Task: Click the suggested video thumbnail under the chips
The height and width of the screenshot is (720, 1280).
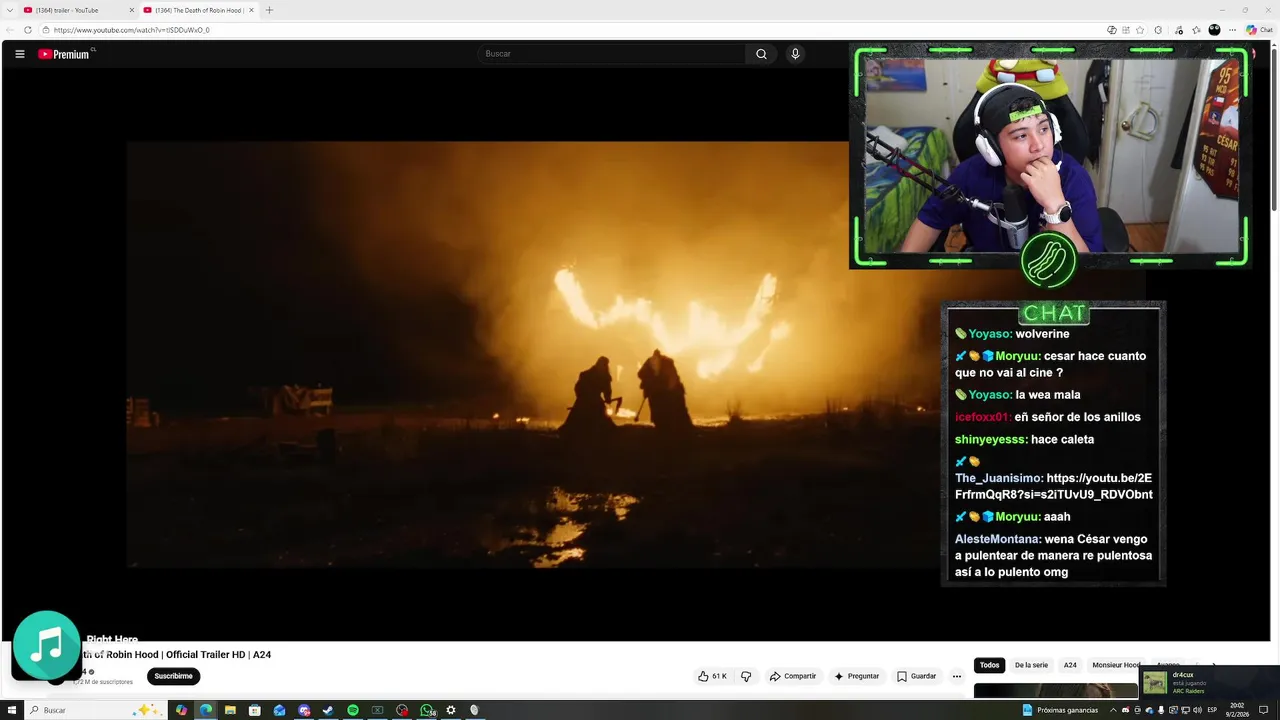Action: click(x=1056, y=690)
